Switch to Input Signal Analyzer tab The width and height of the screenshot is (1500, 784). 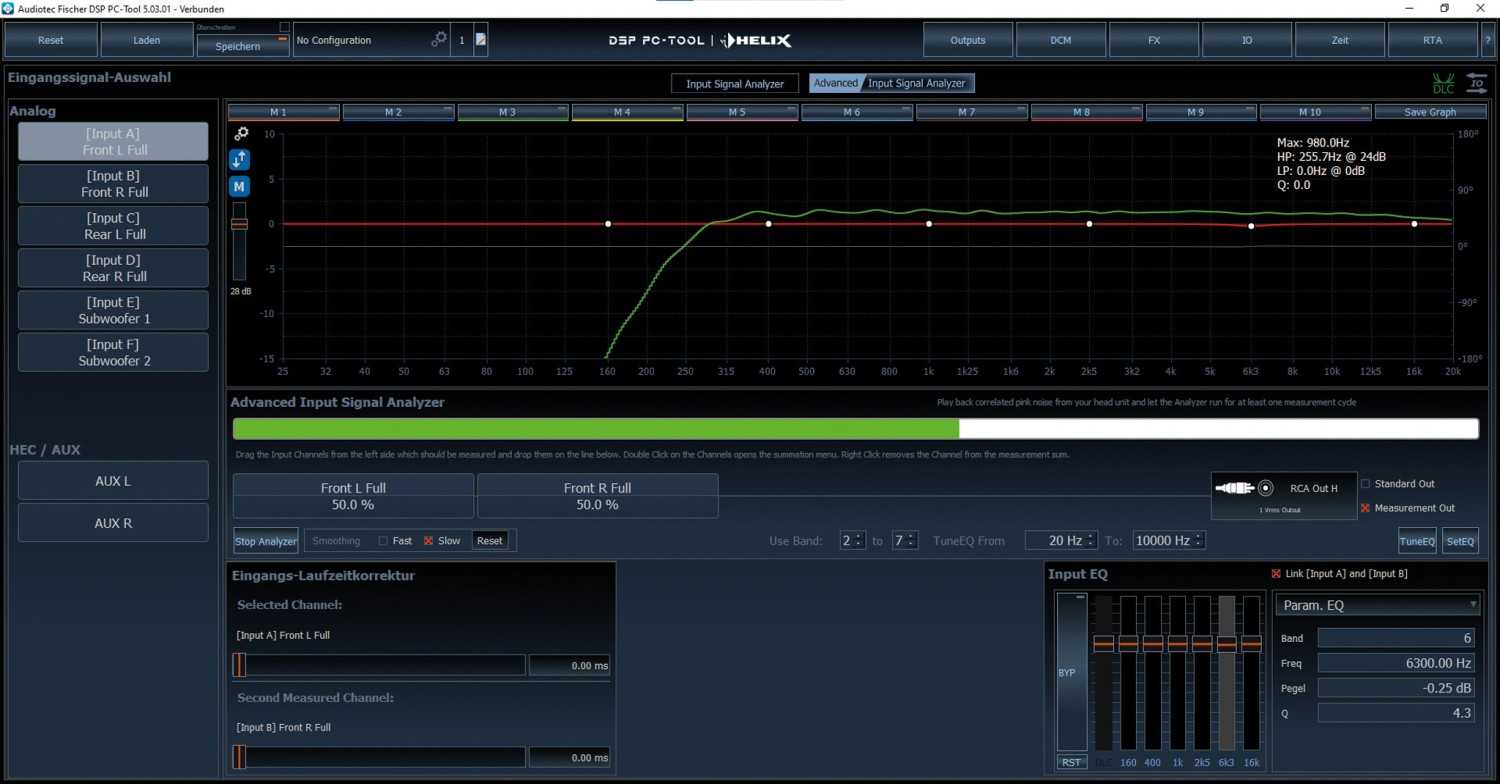click(x=735, y=84)
